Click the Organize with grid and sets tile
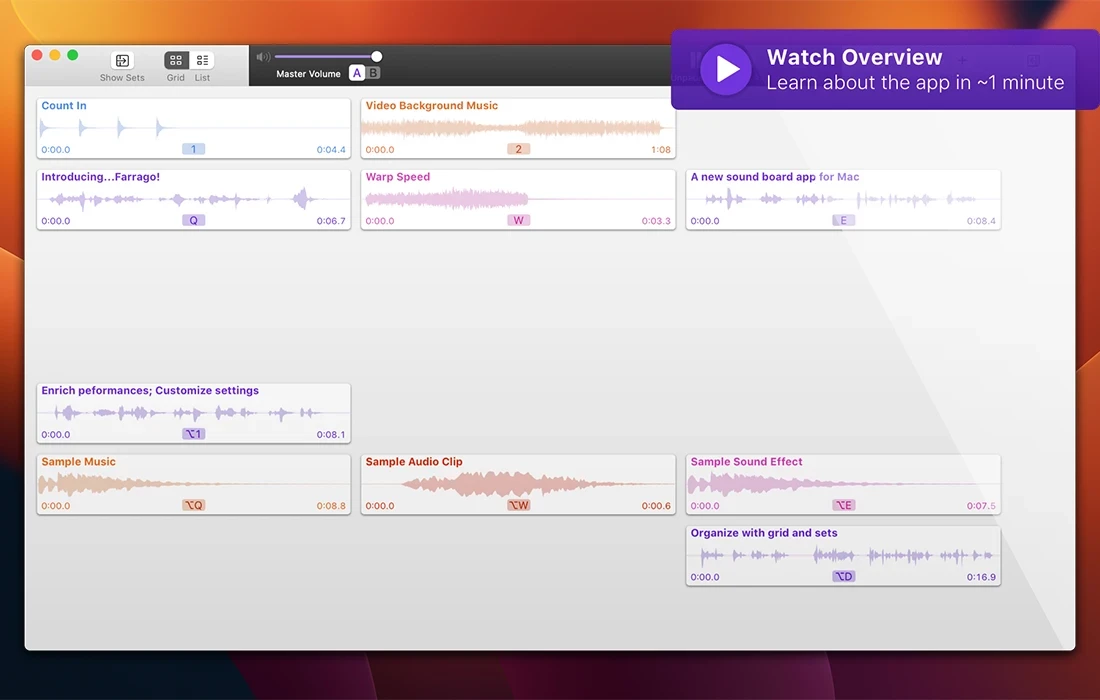This screenshot has height=700, width=1100. pyautogui.click(x=842, y=555)
